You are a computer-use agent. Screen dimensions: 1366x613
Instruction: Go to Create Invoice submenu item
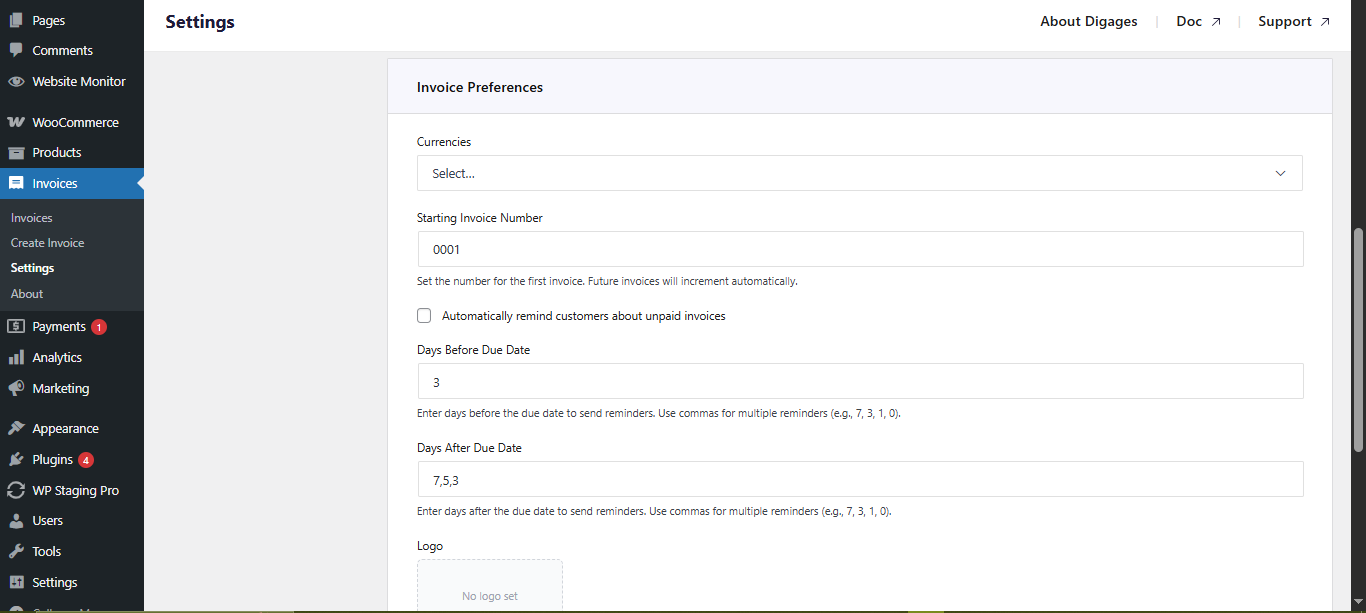point(45,242)
